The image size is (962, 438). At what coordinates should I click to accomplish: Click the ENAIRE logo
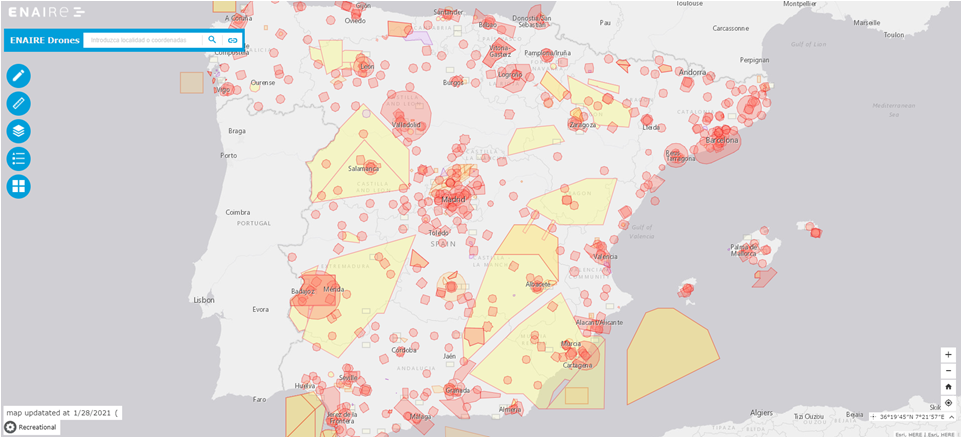click(47, 12)
